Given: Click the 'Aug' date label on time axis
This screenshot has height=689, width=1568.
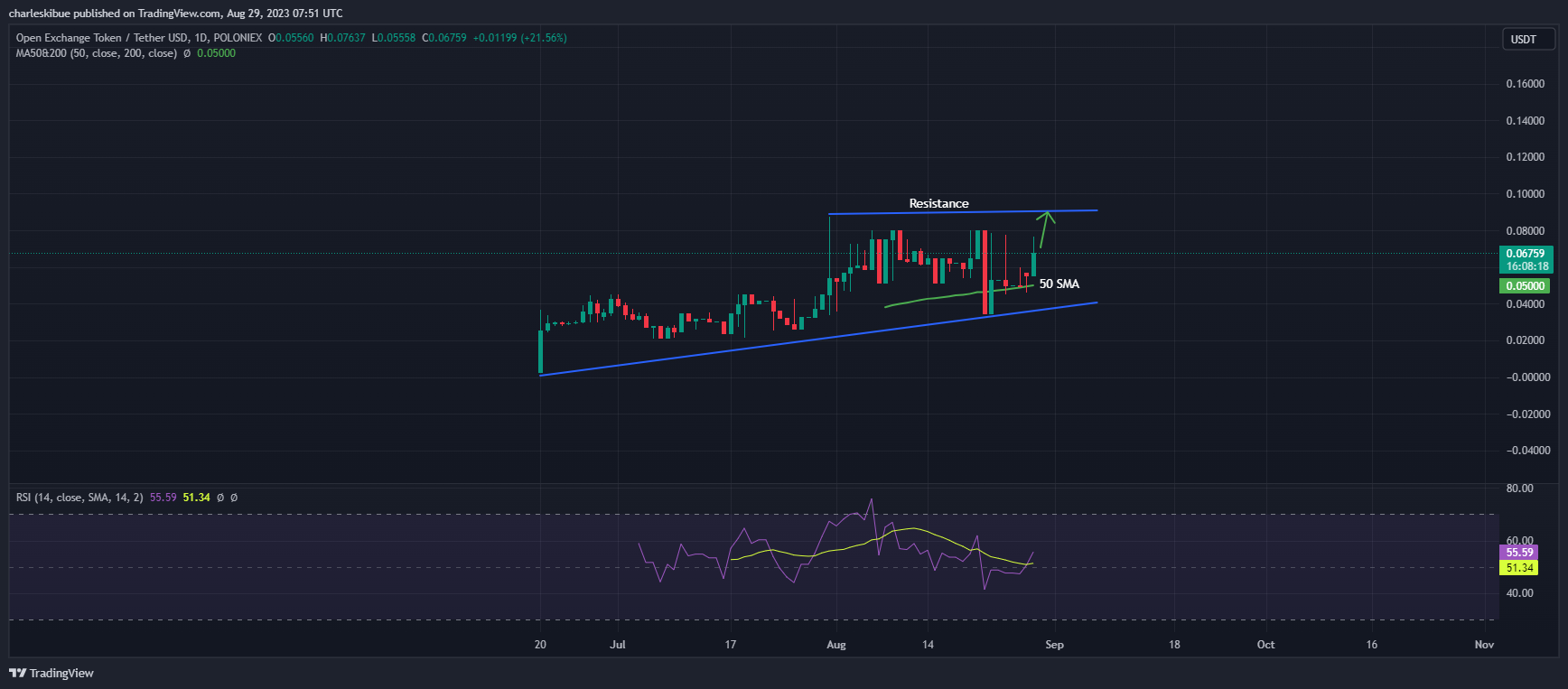Looking at the screenshot, I should pos(836,645).
